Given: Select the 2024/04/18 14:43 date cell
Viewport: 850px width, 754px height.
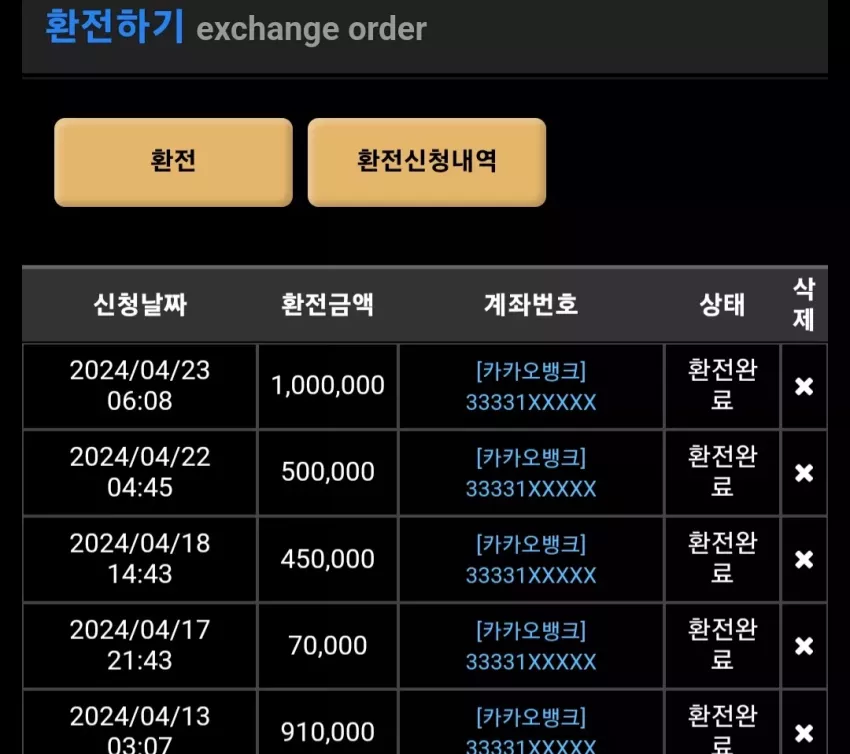Looking at the screenshot, I should 140,559.
